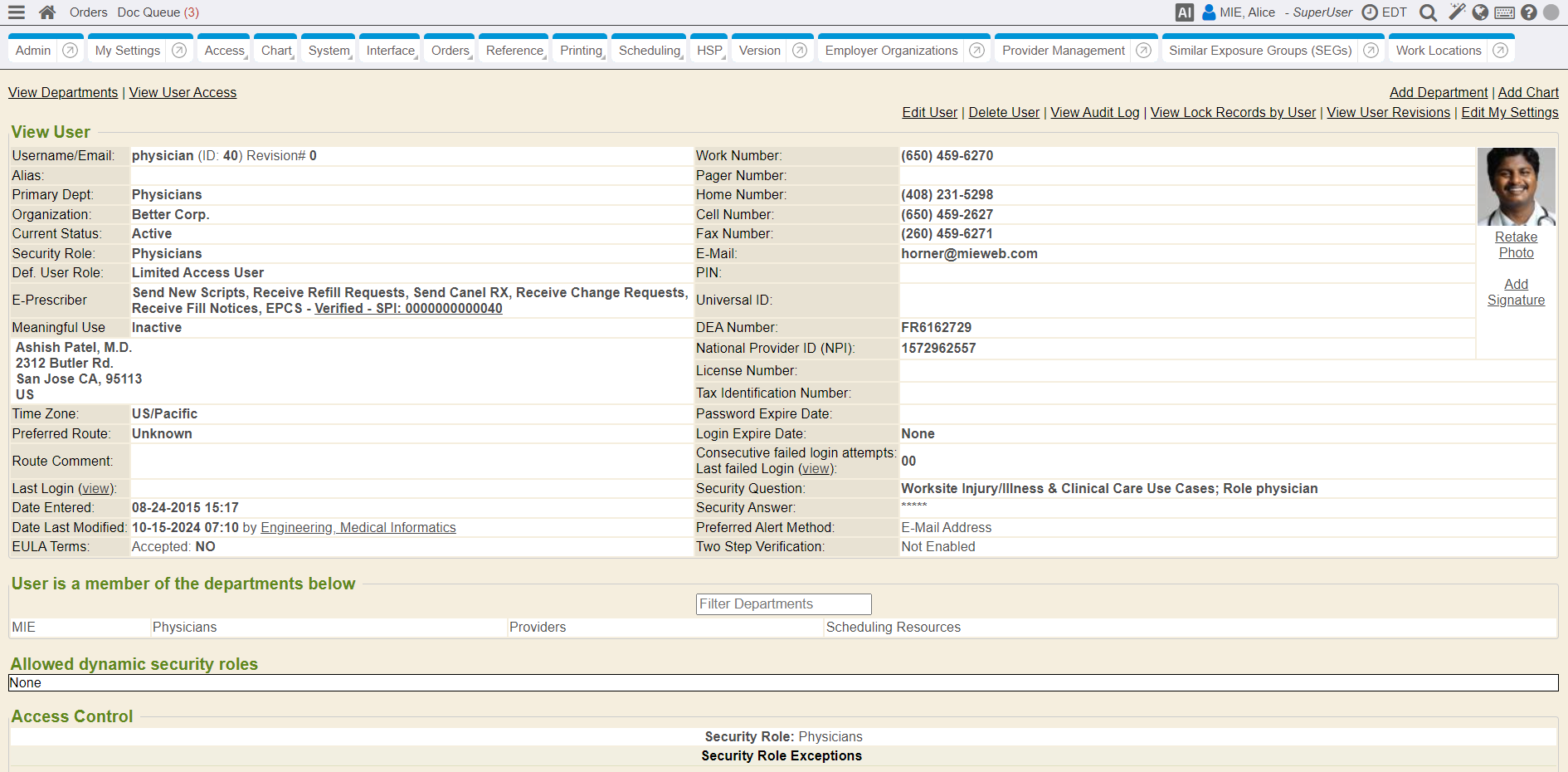Expand the System dropdown tab

[329, 51]
